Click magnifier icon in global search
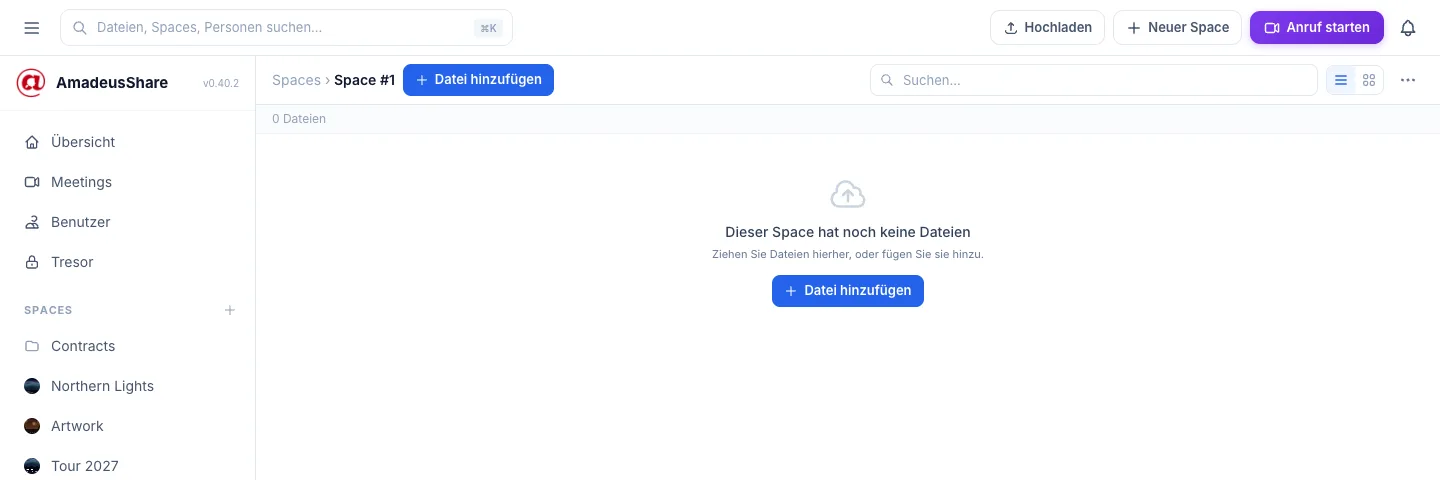The width and height of the screenshot is (1440, 480). (x=80, y=28)
